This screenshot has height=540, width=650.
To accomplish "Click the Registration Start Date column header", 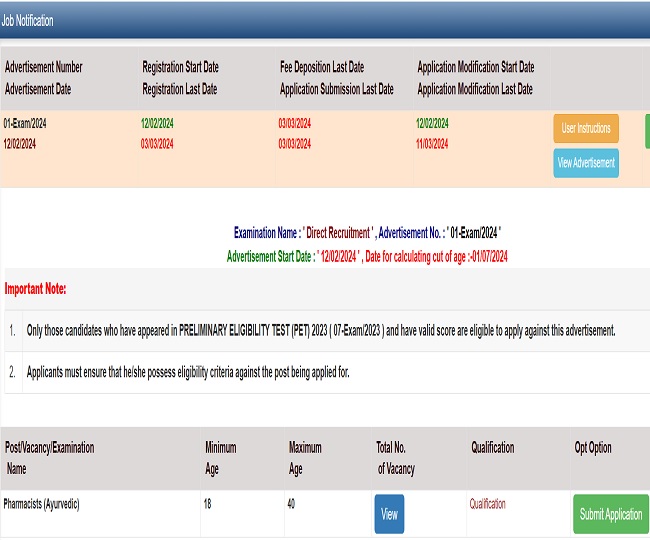I will 180,67.
